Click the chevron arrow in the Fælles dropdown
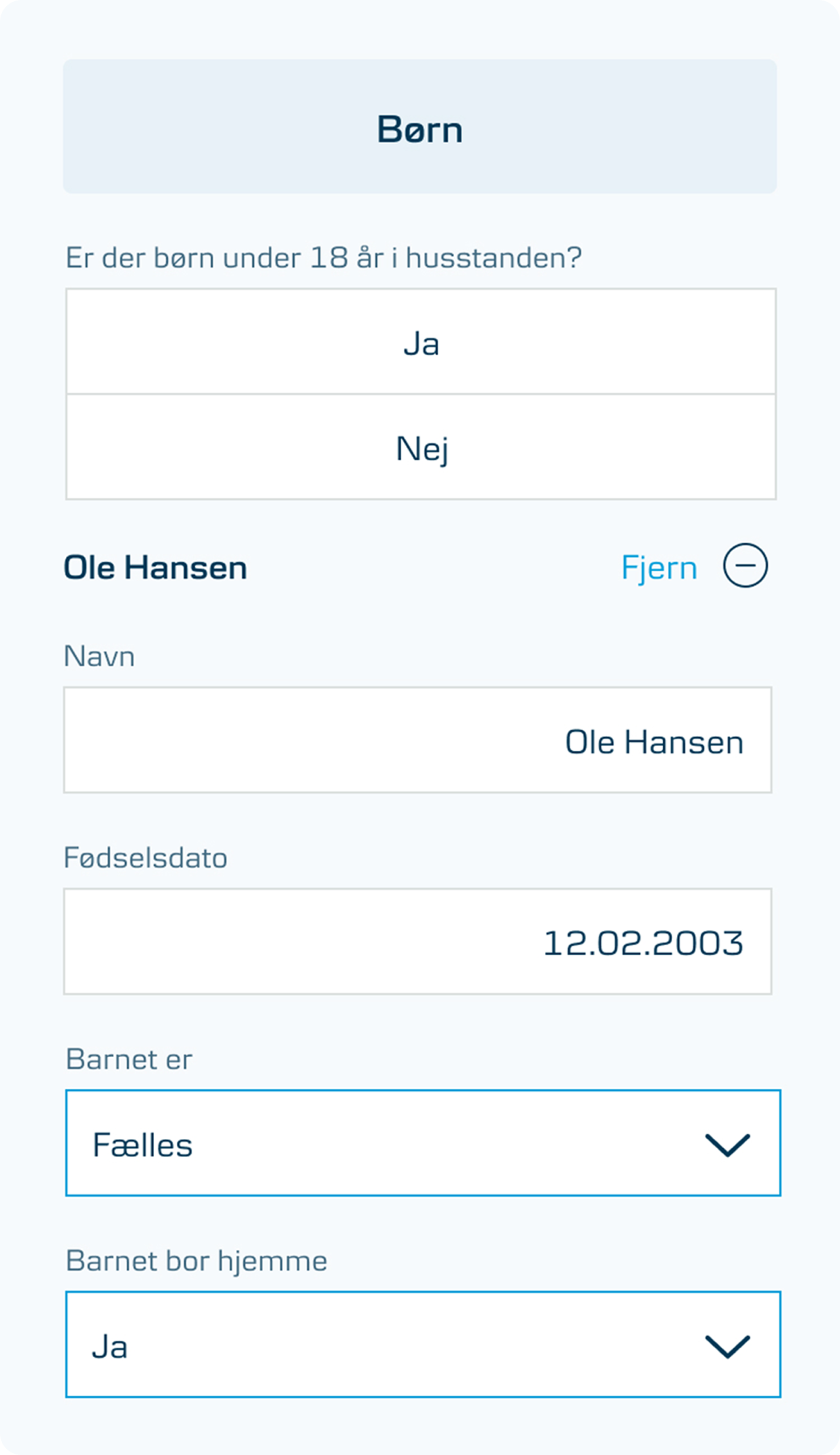 727,1145
